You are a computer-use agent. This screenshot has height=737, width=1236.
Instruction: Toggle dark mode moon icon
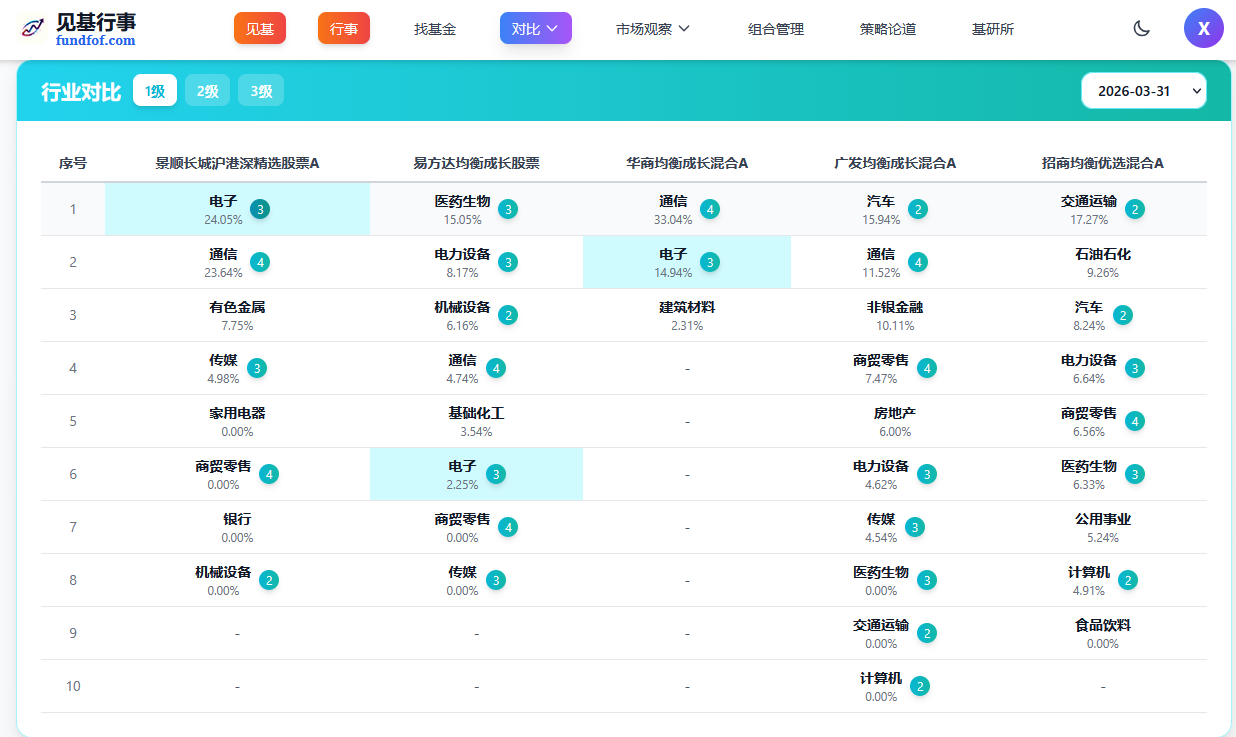(1141, 28)
